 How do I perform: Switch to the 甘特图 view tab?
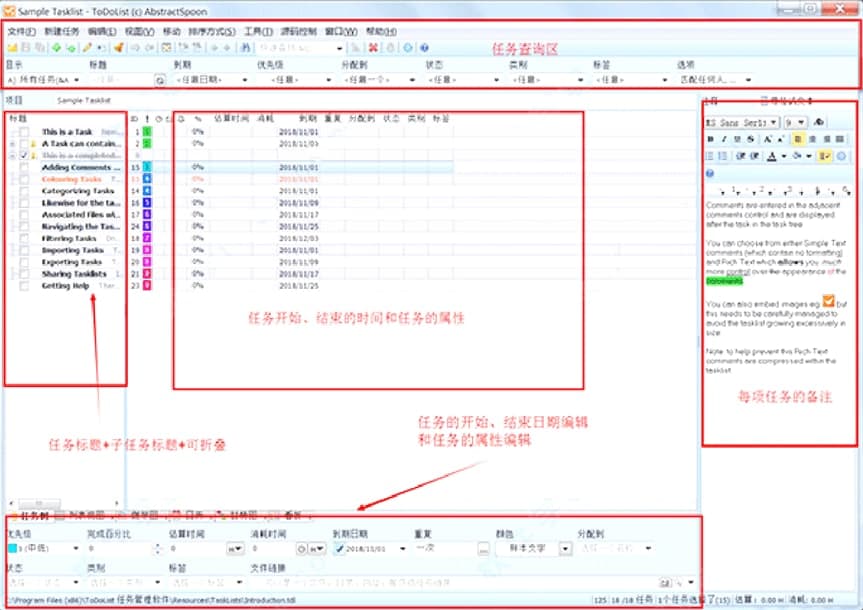pos(237,515)
